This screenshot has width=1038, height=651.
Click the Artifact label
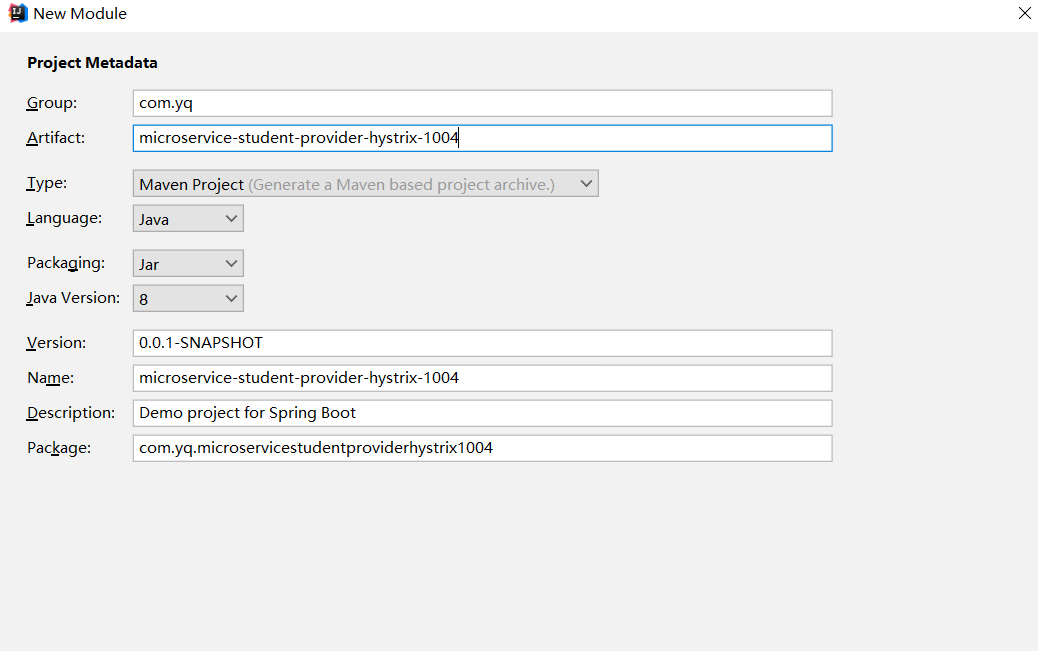pos(56,138)
